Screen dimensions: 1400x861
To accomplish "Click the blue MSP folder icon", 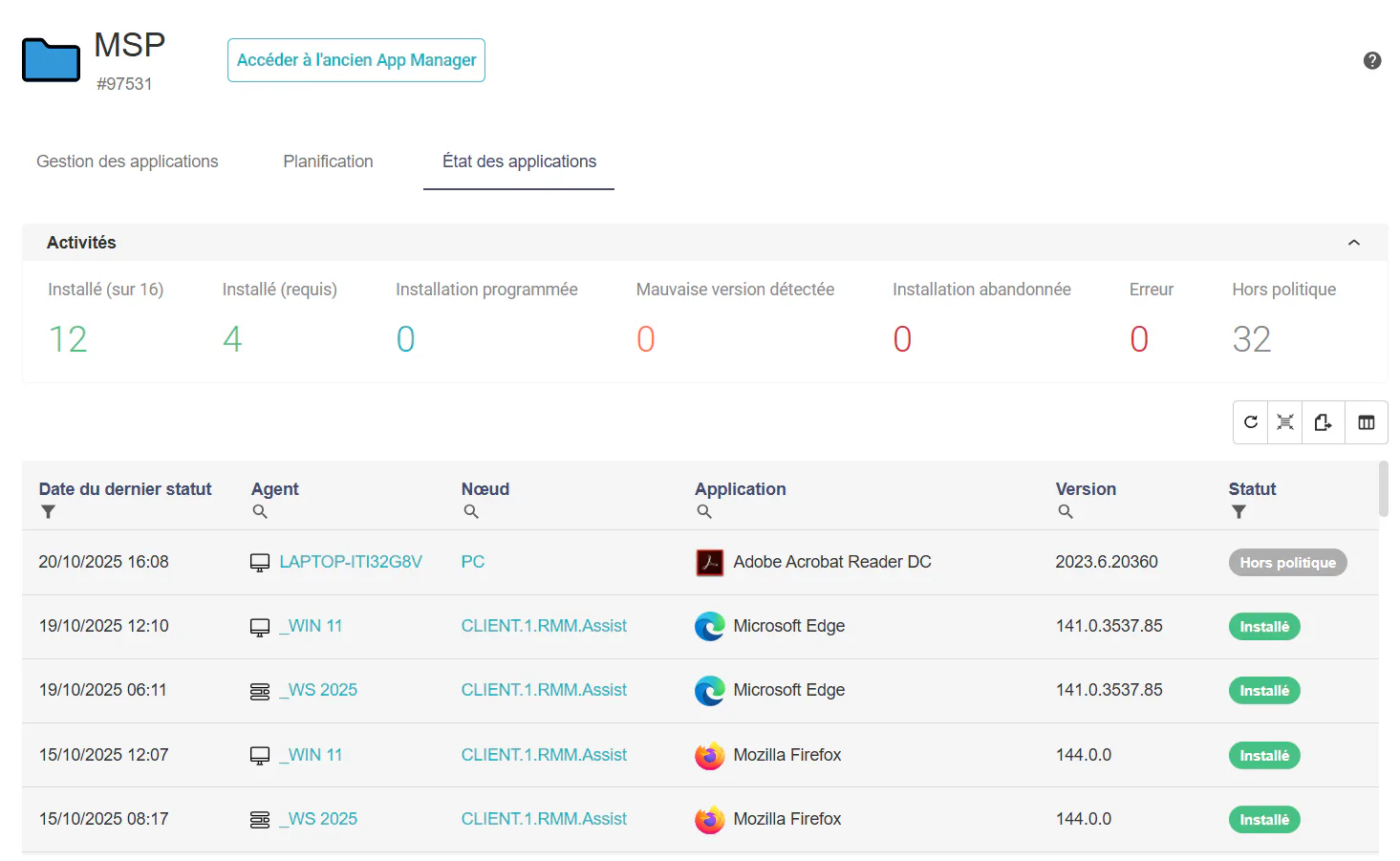I will (x=51, y=60).
